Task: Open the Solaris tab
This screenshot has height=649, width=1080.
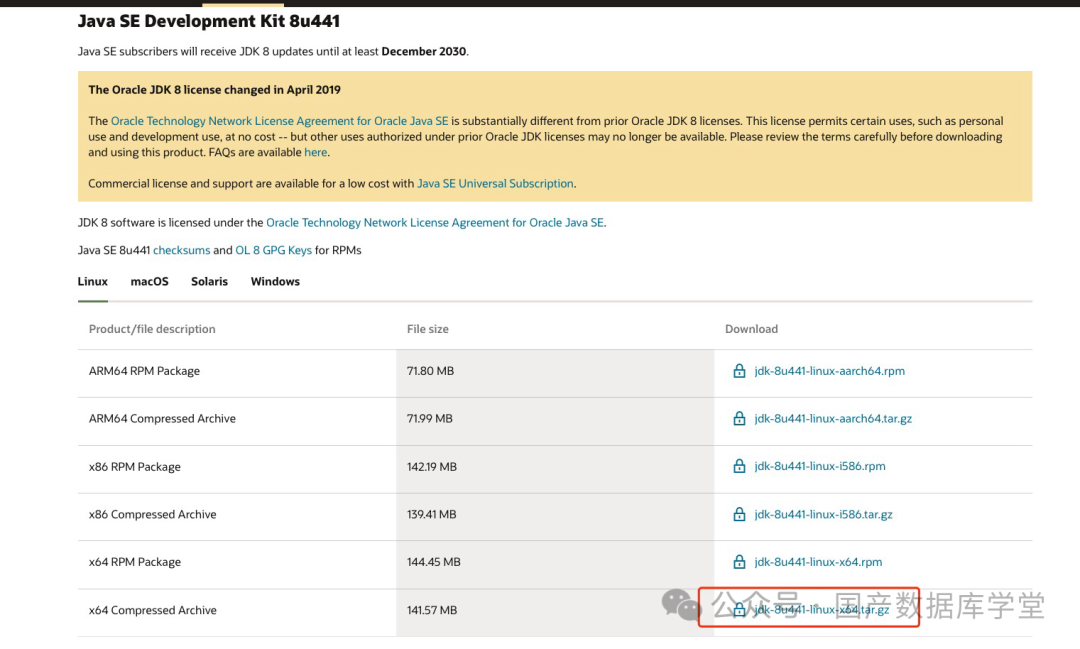Action: coord(209,281)
